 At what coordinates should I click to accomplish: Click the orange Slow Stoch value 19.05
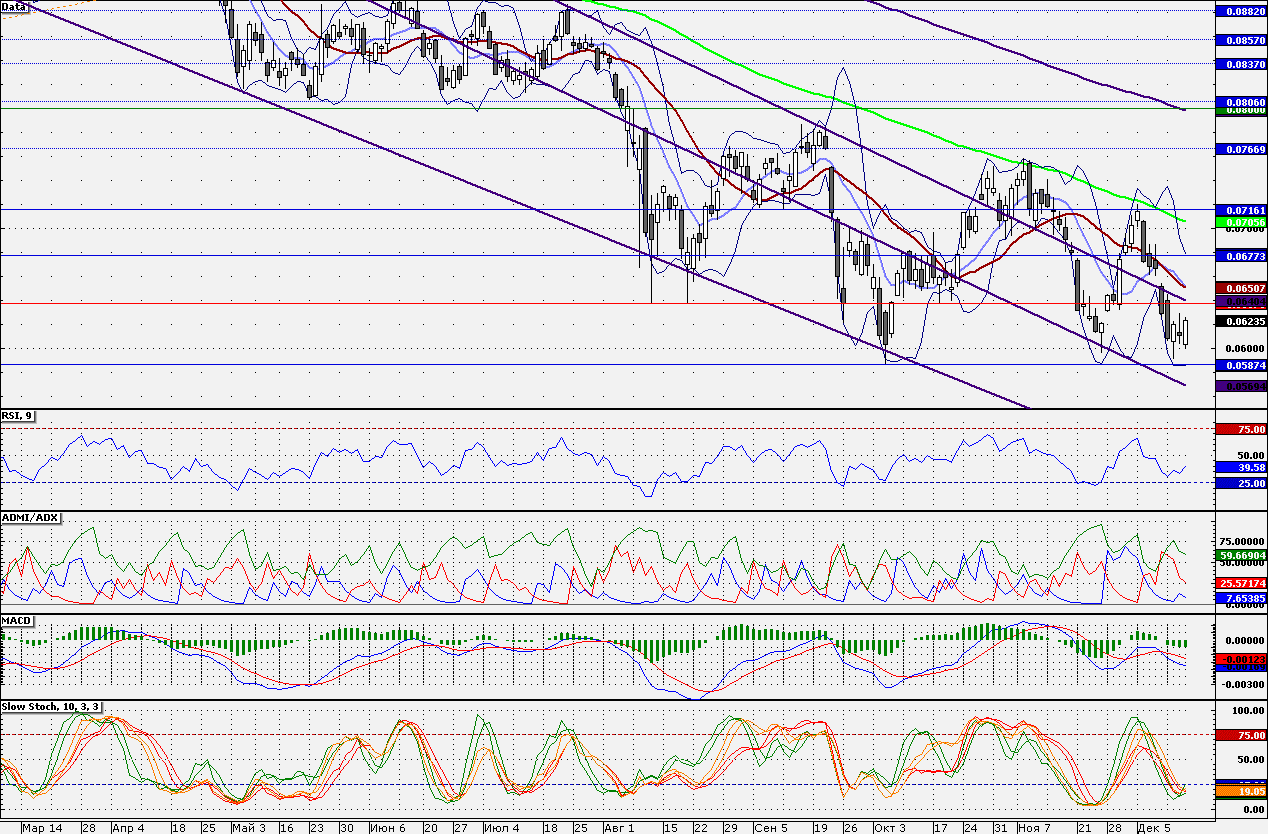coord(1240,791)
